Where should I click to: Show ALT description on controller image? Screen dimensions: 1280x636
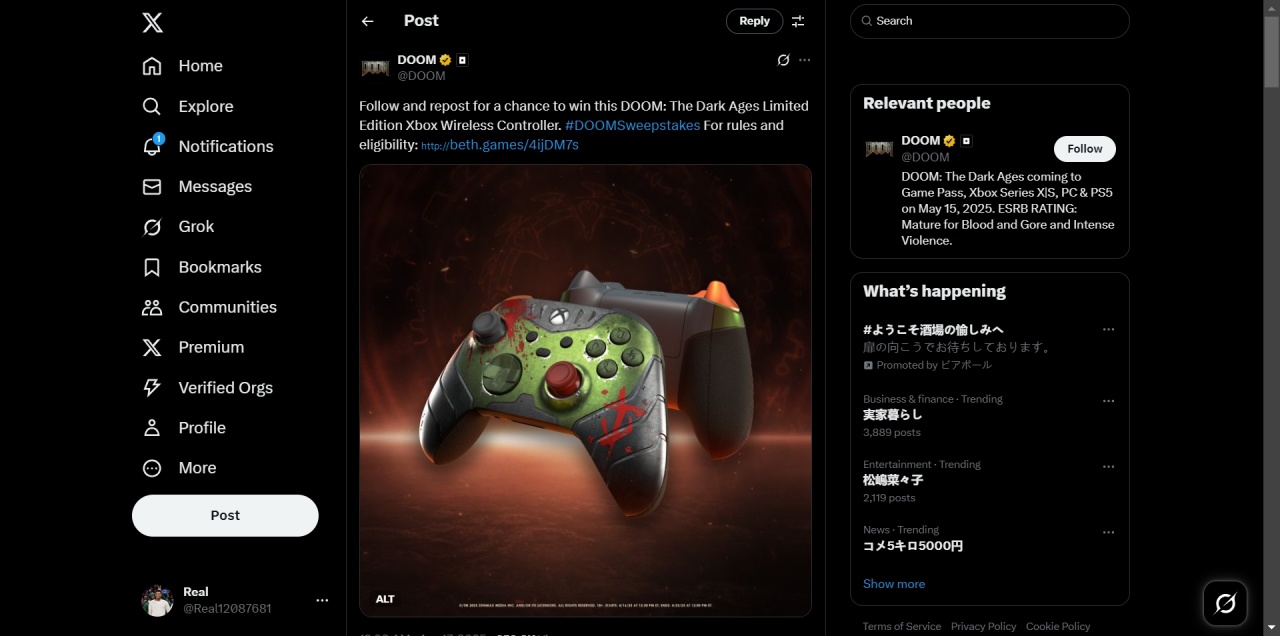tap(385, 599)
